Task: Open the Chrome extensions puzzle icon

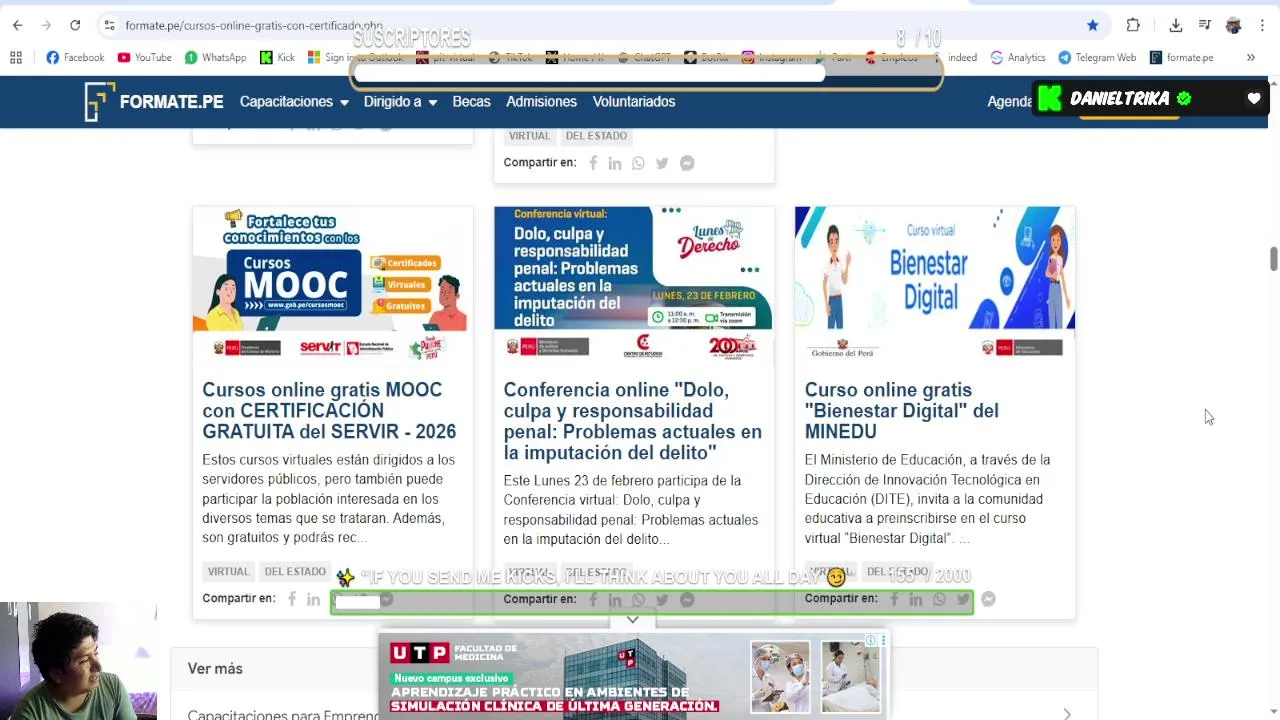Action: point(1133,25)
